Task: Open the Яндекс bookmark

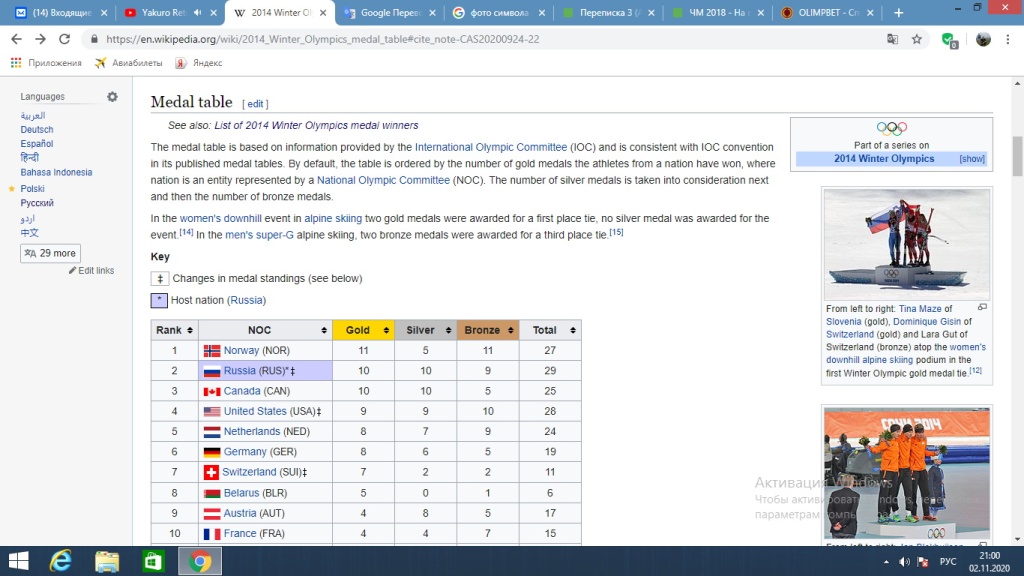Action: click(x=199, y=63)
